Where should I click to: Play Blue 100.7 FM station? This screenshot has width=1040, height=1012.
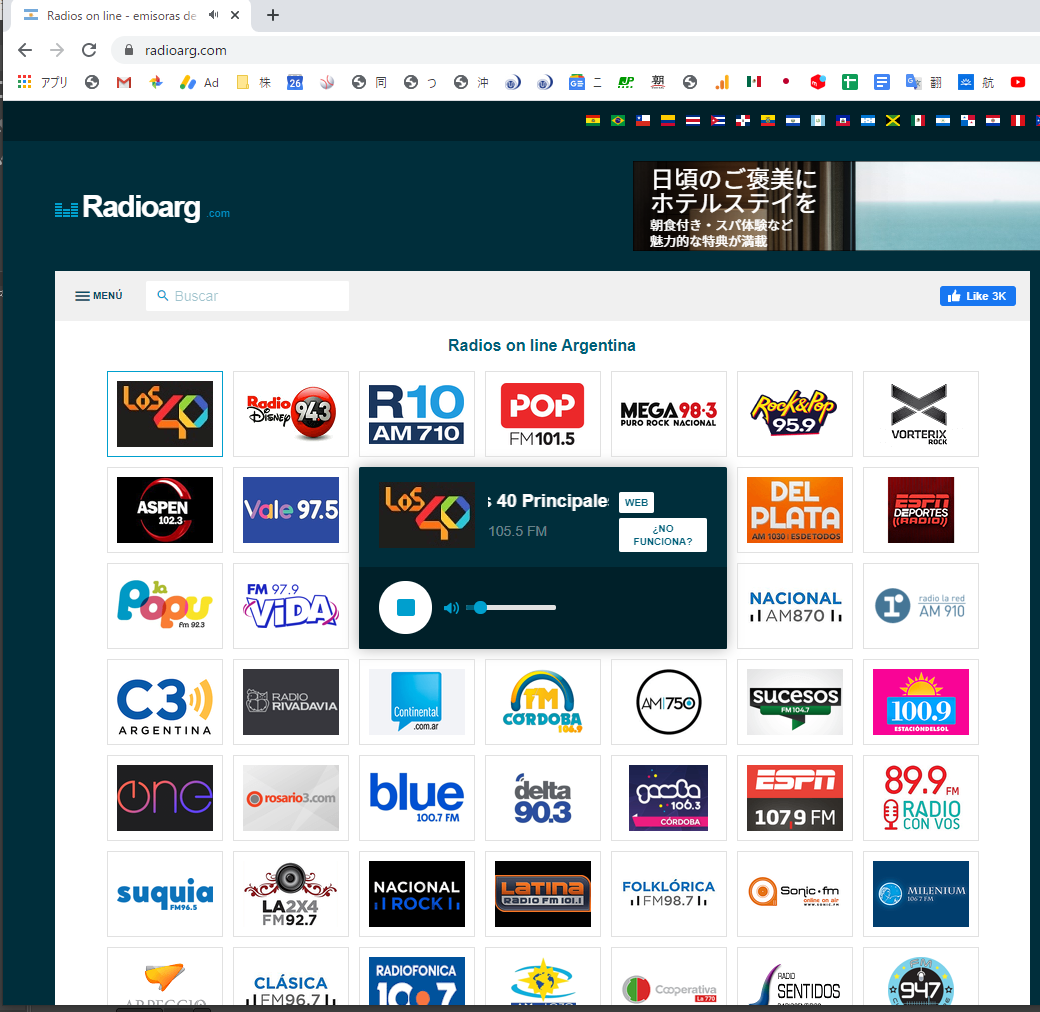coord(417,798)
